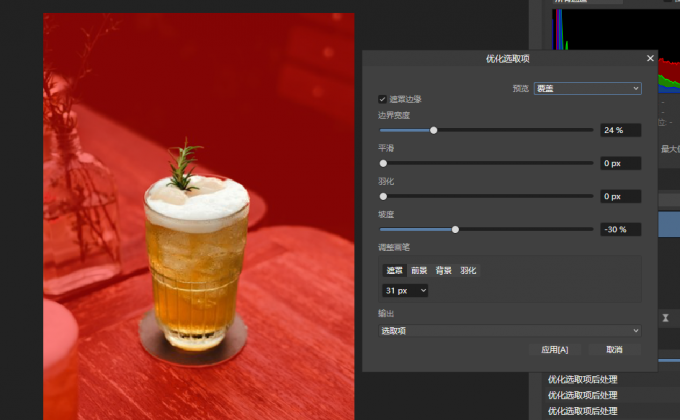Click the hourglass icon in right panel
The width and height of the screenshot is (680, 420).
pos(665,318)
